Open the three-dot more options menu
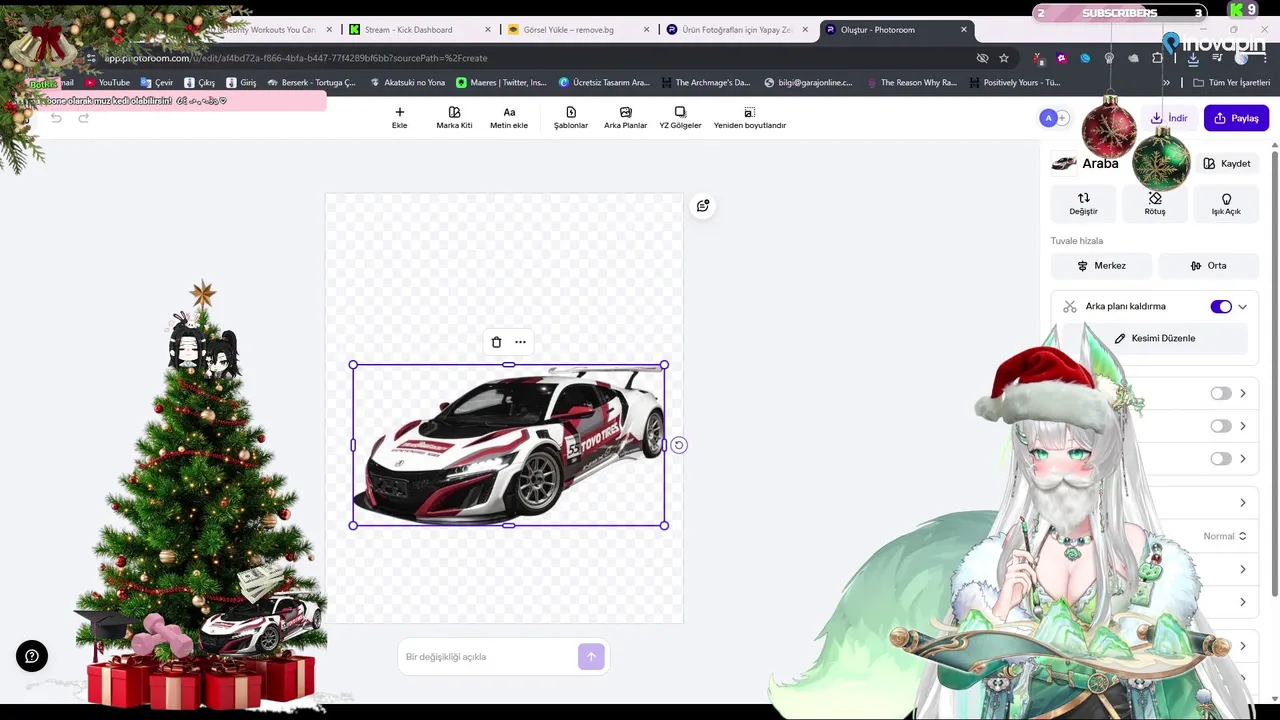1280x720 pixels. tap(520, 342)
